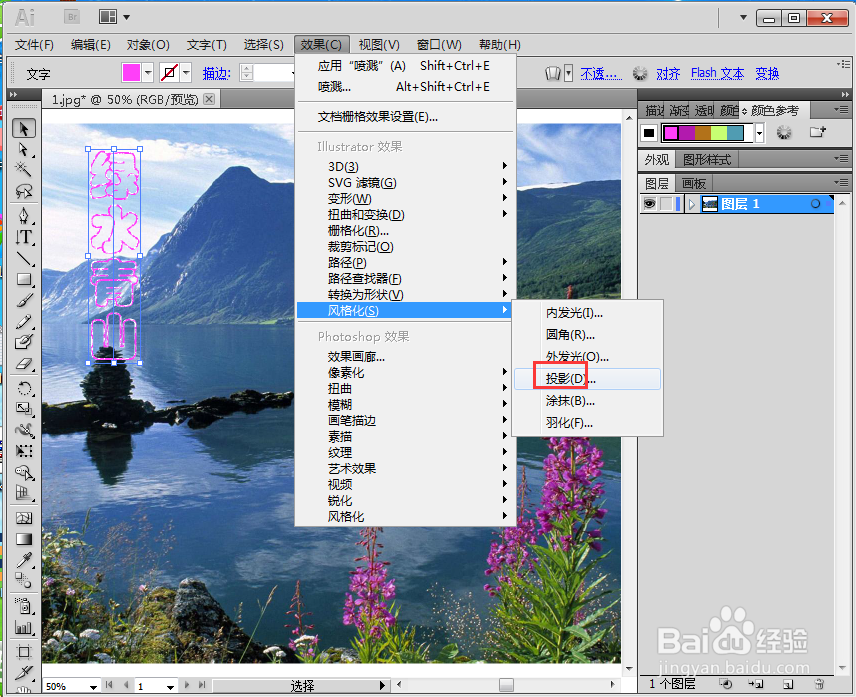The height and width of the screenshot is (697, 856).
Task: Select the Paintbrush tool
Action: (23, 301)
